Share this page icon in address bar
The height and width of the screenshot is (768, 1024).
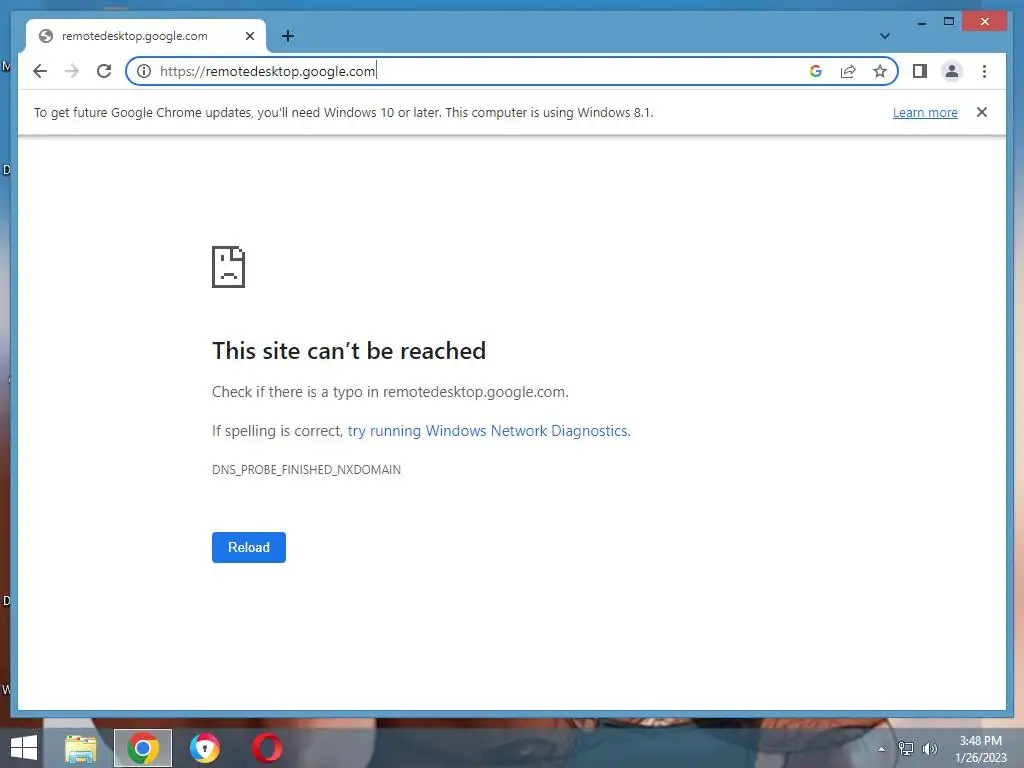pos(848,71)
